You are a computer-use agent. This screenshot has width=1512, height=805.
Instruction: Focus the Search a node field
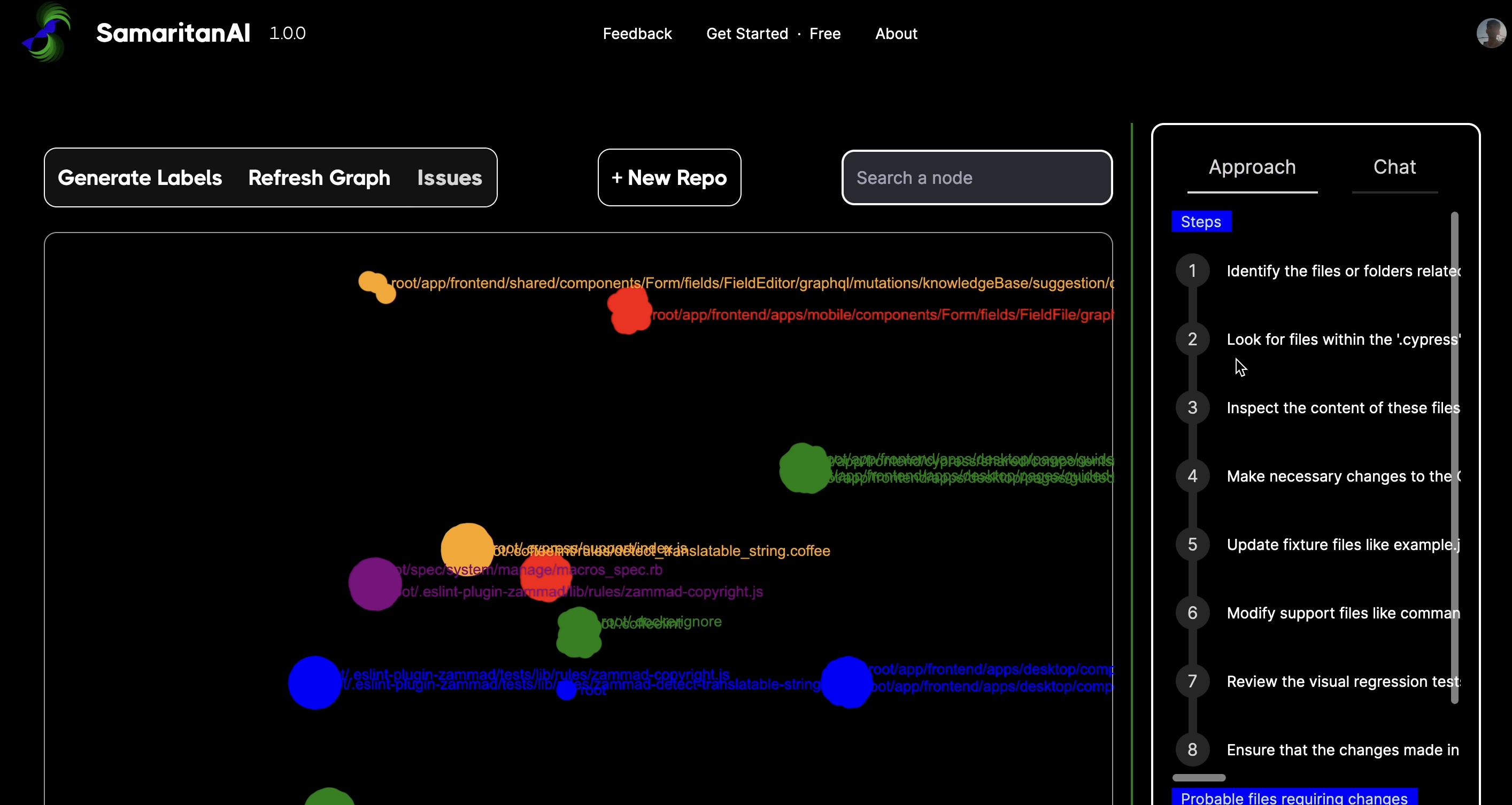coord(977,177)
